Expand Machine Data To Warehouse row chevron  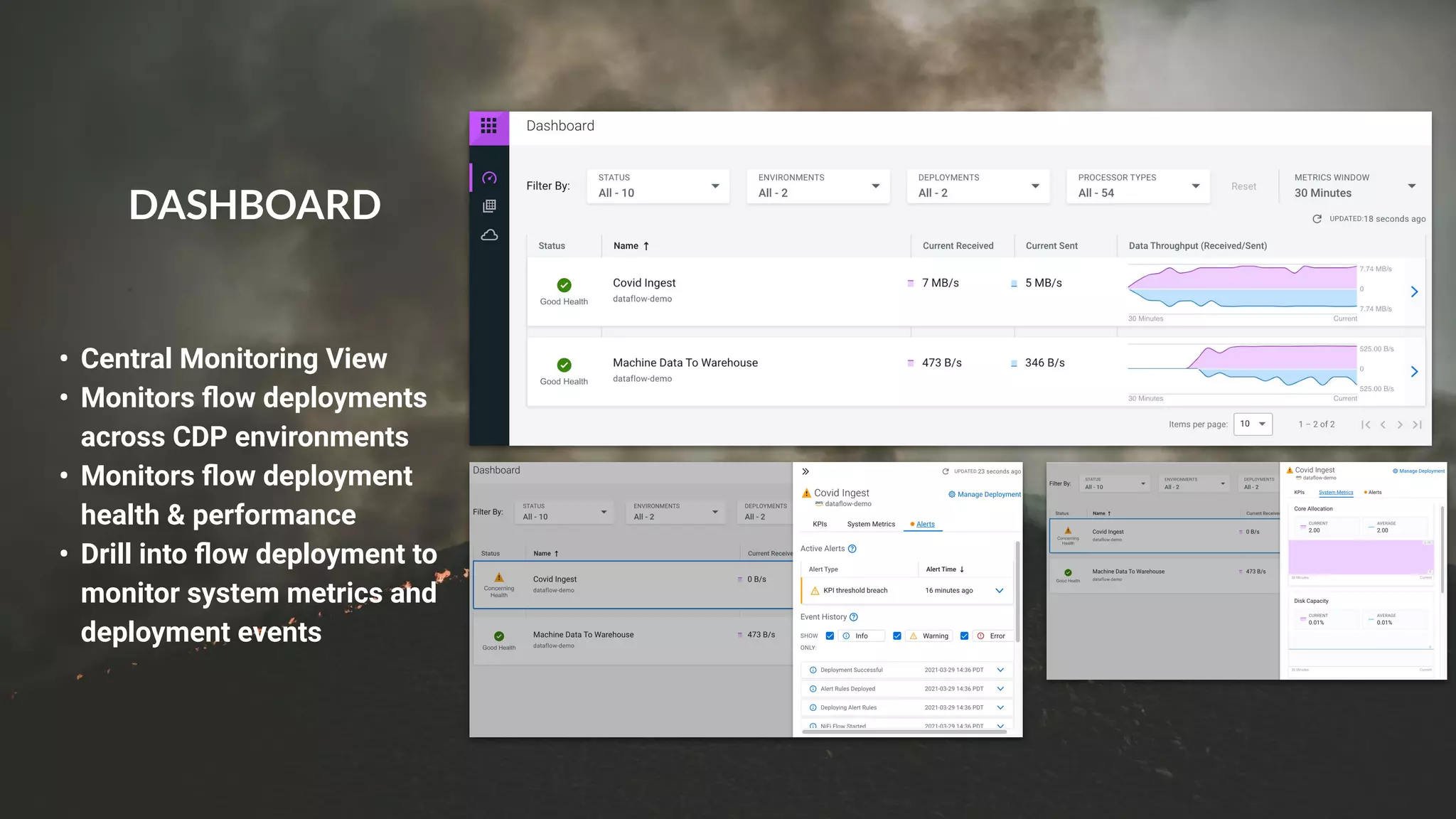(x=1414, y=371)
